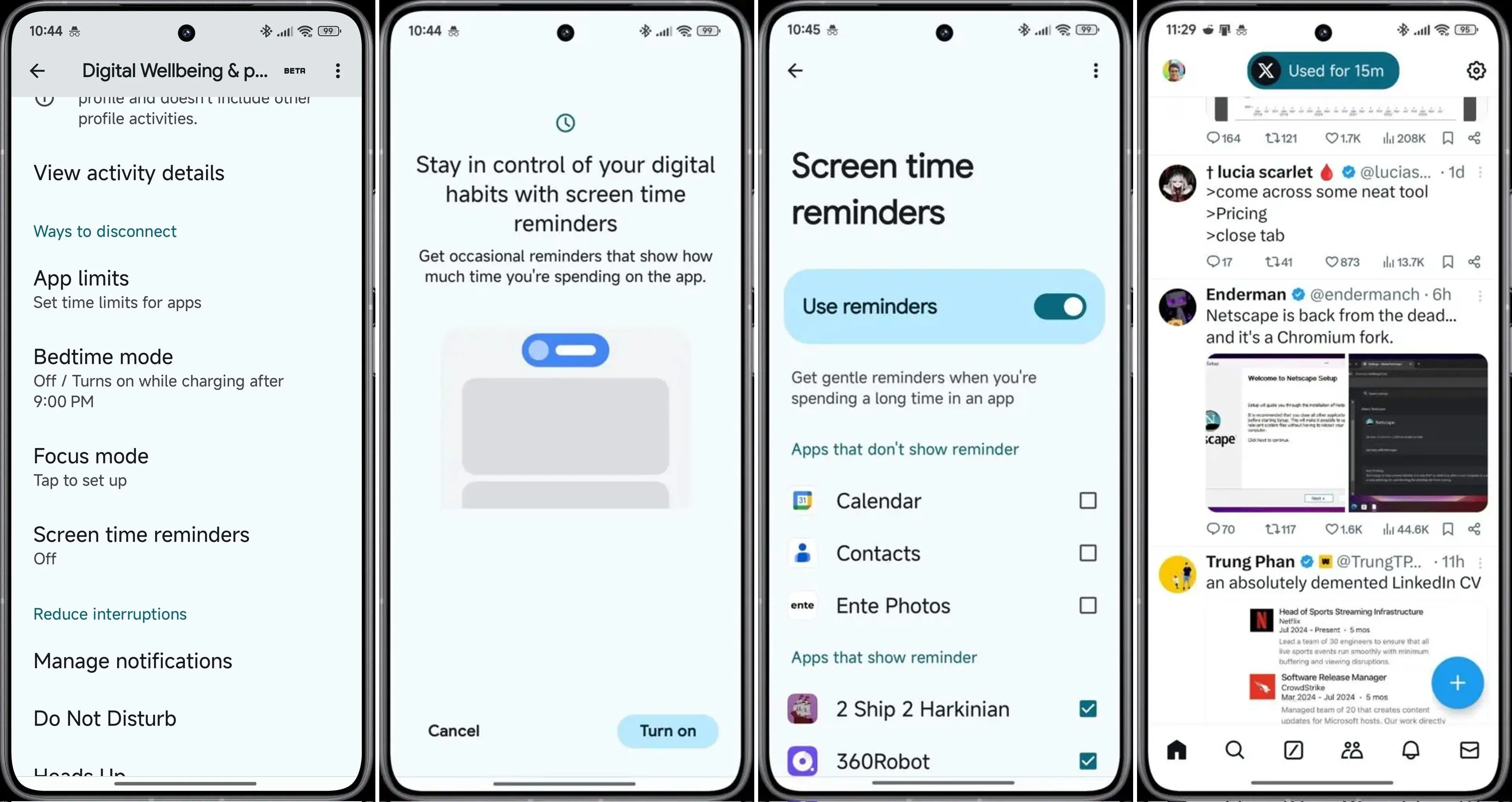Enable the Calendar reminder checkbox
Image resolution: width=1512 pixels, height=802 pixels.
[1086, 500]
